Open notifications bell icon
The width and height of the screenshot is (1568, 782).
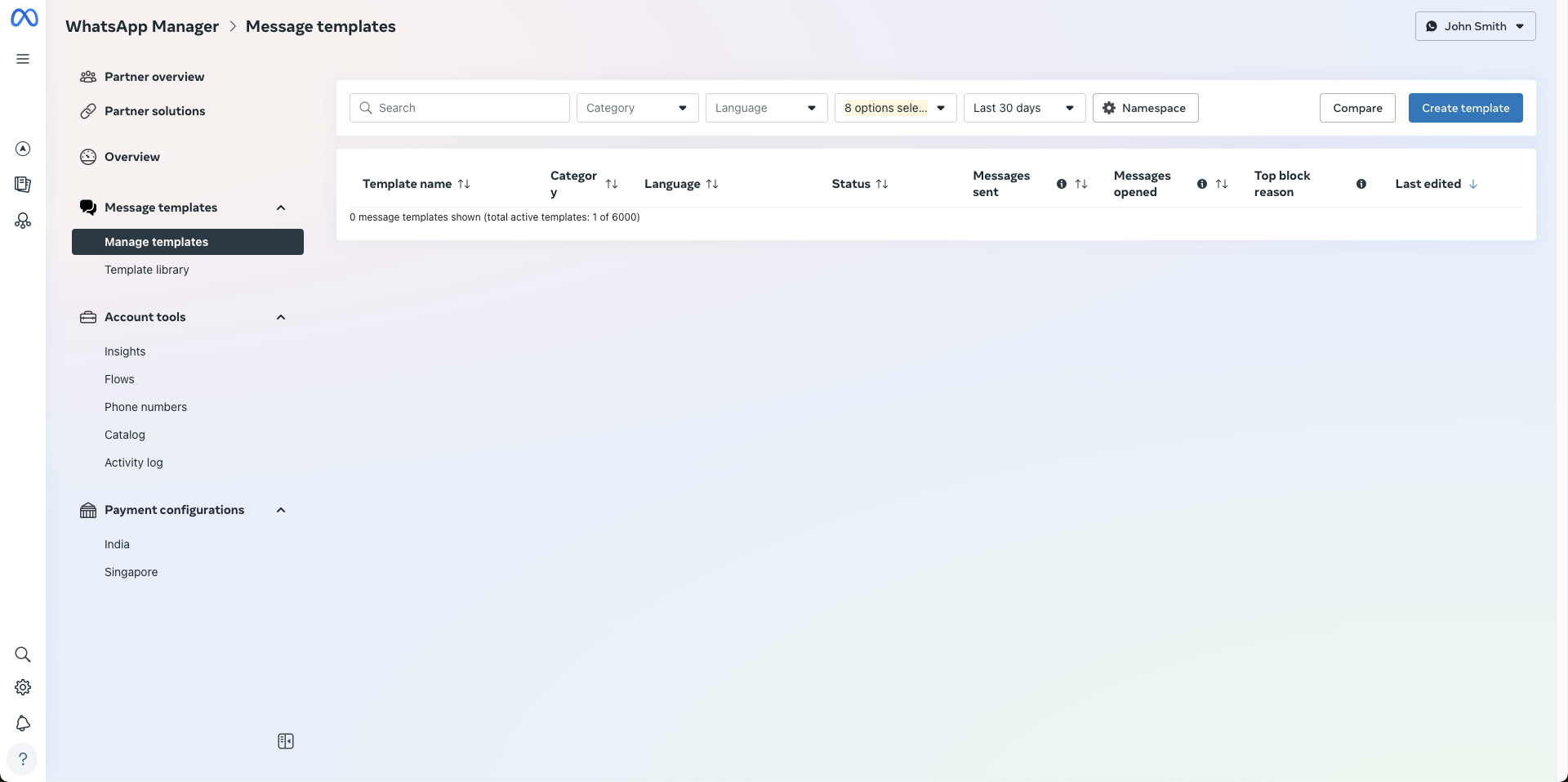23,723
